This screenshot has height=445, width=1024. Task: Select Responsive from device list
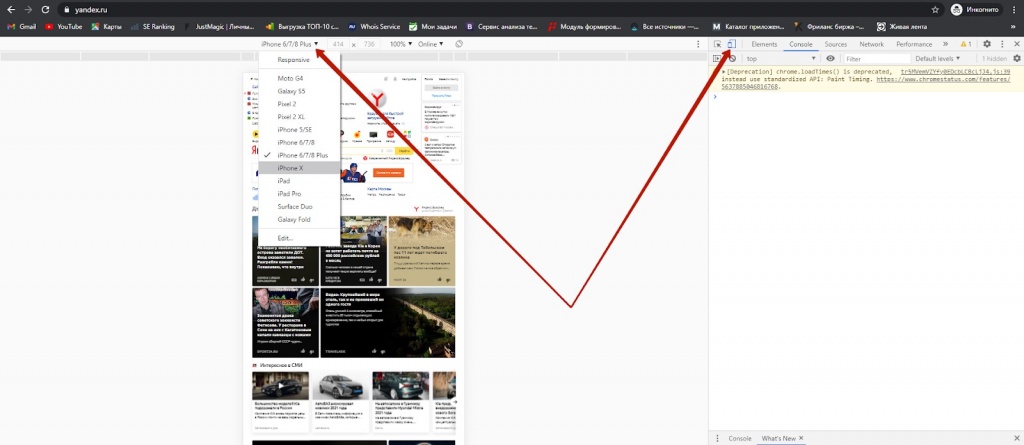pos(299,59)
